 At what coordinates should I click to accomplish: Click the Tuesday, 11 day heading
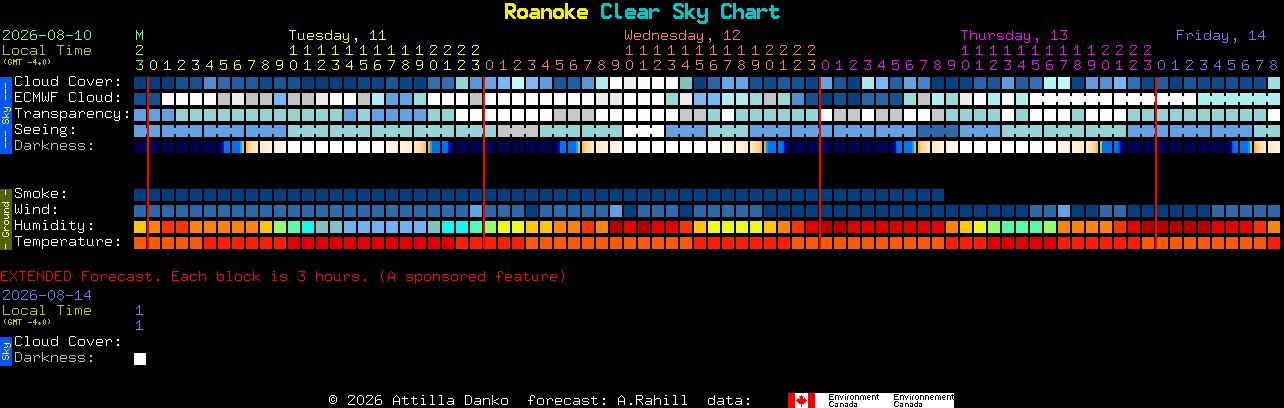coord(337,35)
